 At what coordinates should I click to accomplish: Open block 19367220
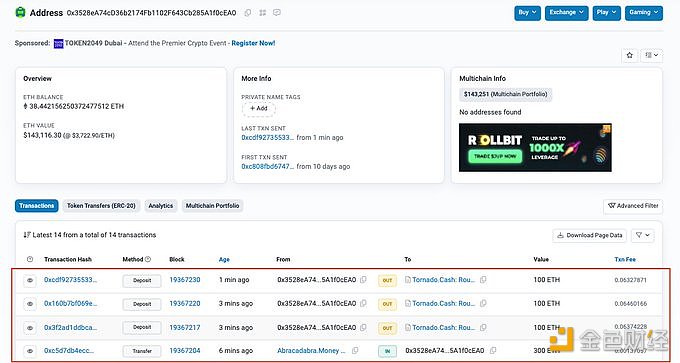click(x=185, y=303)
